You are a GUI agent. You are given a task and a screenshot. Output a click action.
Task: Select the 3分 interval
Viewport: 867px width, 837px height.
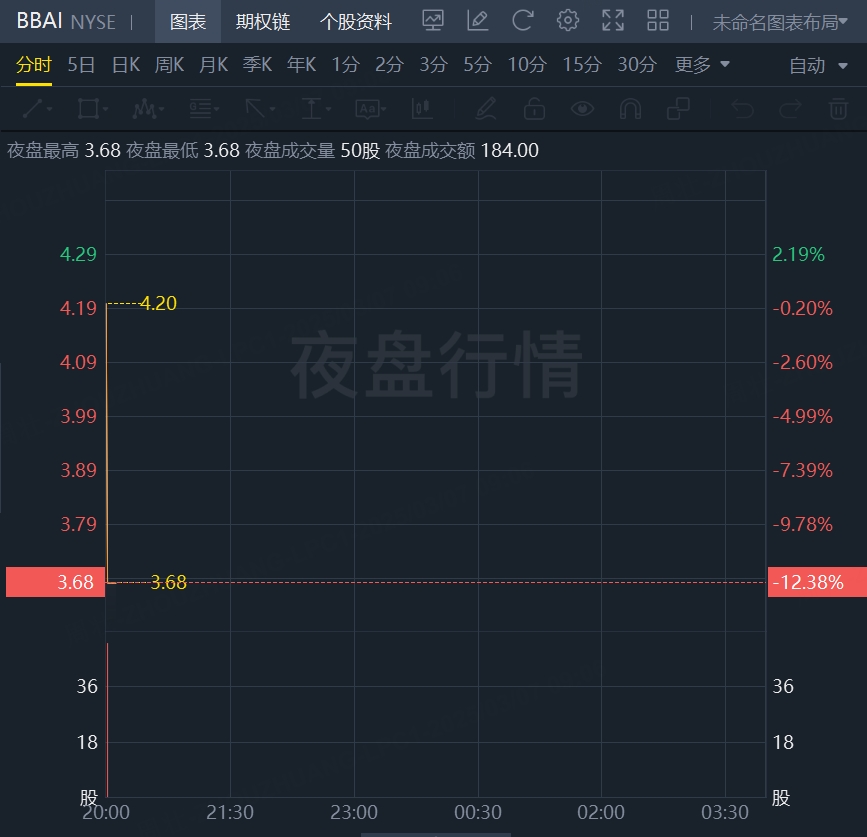434,65
